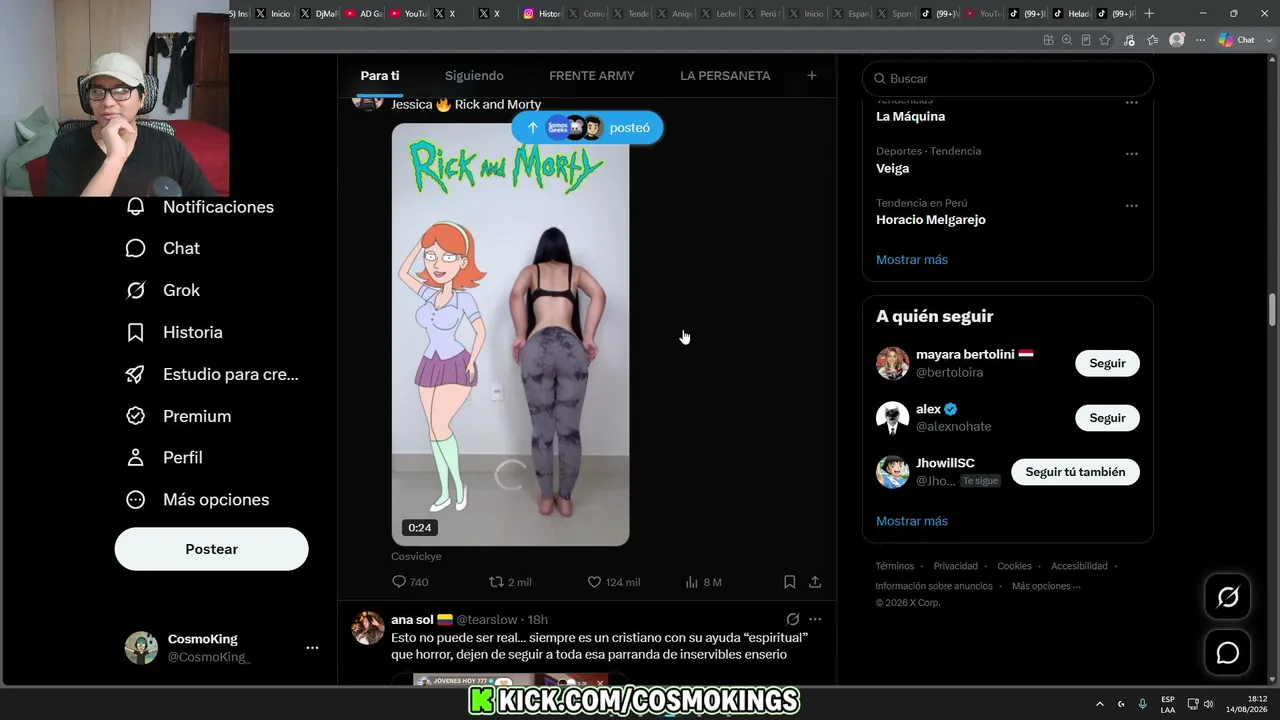Image resolution: width=1280 pixels, height=720 pixels.
Task: Switch to the Helad TikTok browser tab
Action: [x=1071, y=14]
